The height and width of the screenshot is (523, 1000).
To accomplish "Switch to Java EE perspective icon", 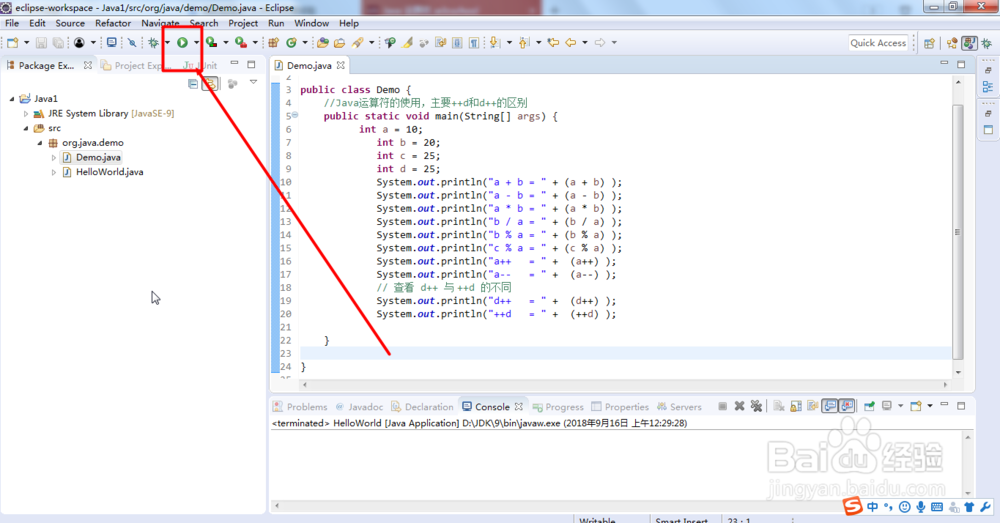I will click(x=952, y=43).
